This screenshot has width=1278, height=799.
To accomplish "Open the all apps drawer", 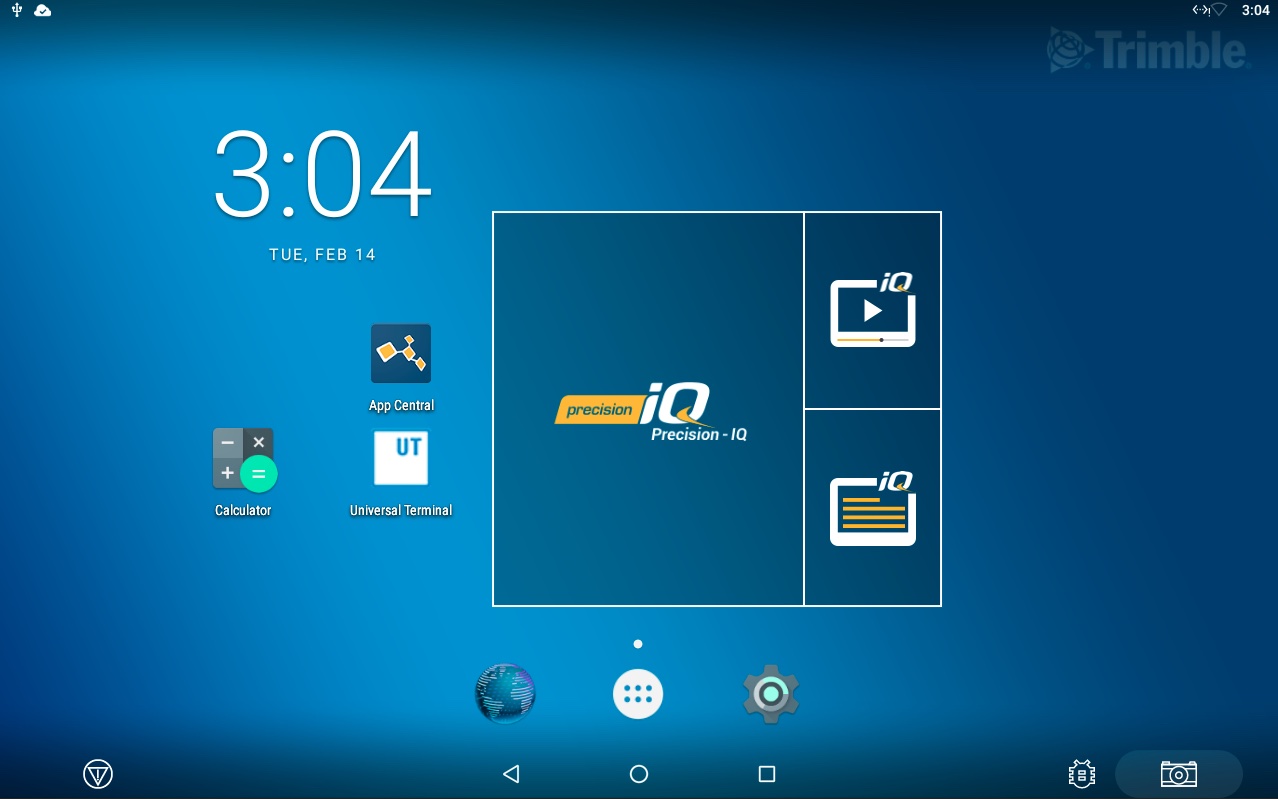I will click(x=638, y=694).
